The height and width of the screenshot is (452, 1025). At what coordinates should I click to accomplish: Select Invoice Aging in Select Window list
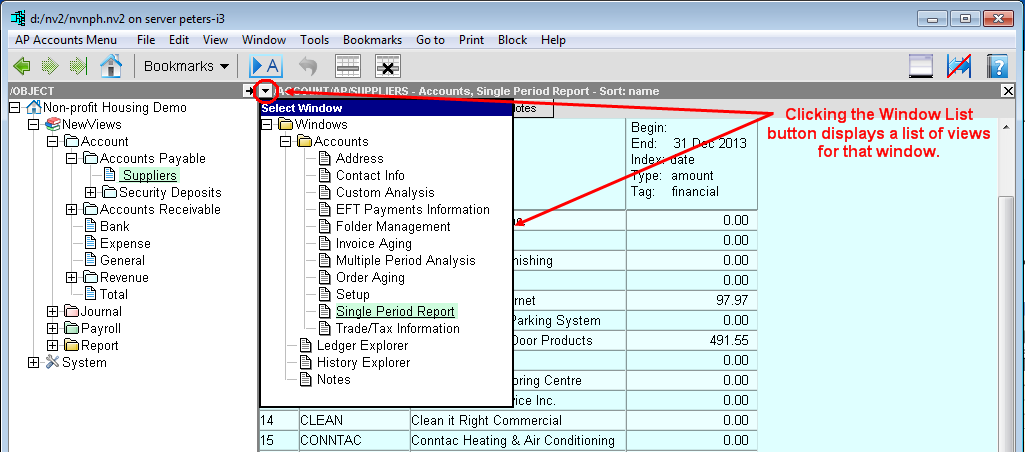[x=374, y=243]
